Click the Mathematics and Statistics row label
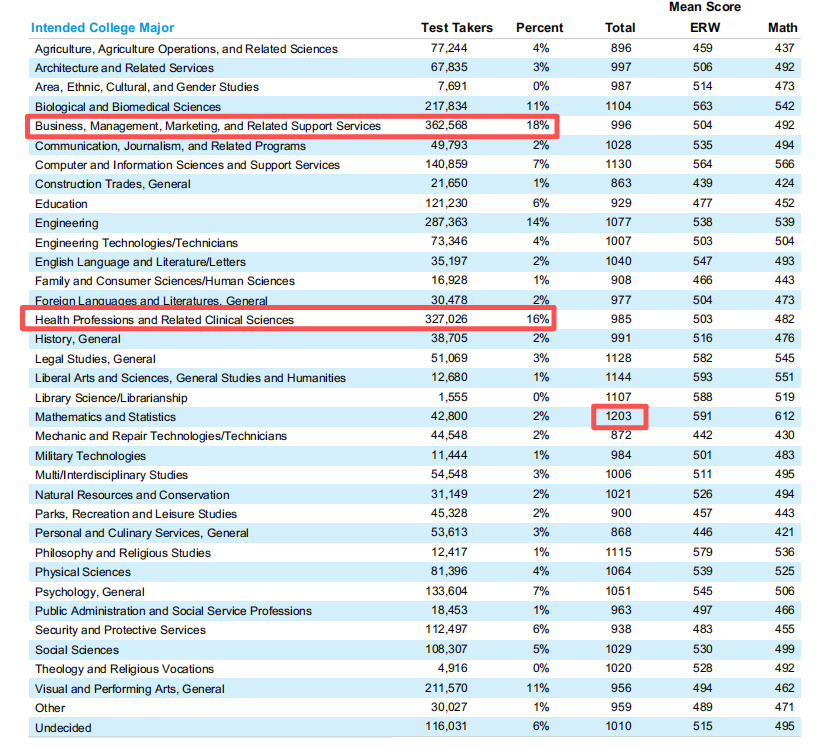Screen dimensions: 824x750 [x=105, y=417]
